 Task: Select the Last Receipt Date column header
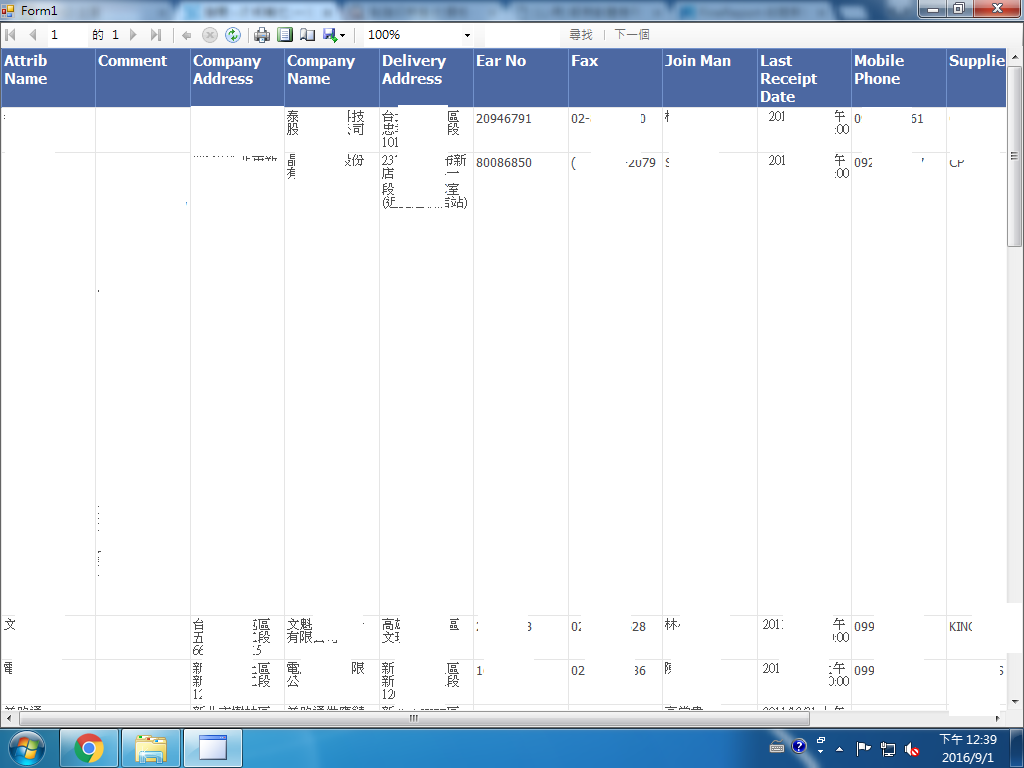pyautogui.click(x=805, y=78)
